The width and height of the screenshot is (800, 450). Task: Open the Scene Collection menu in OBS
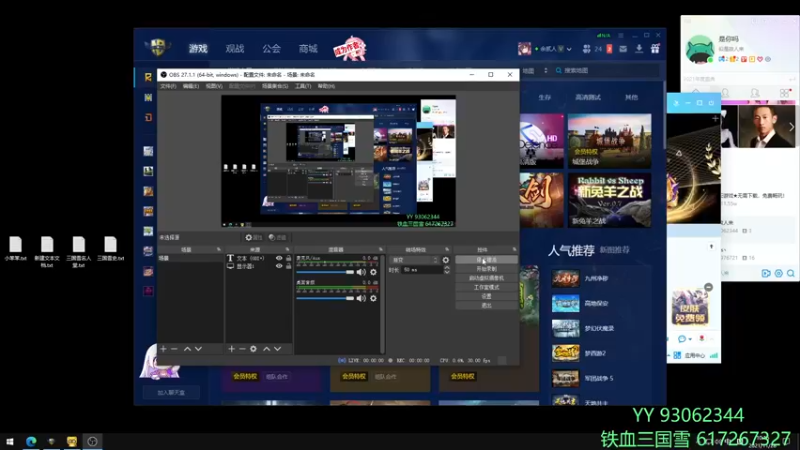[x=274, y=86]
